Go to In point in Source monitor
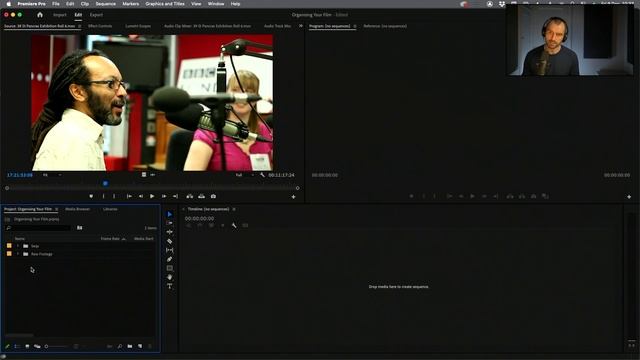Viewport: 640px width, 360px height. tap(129, 196)
